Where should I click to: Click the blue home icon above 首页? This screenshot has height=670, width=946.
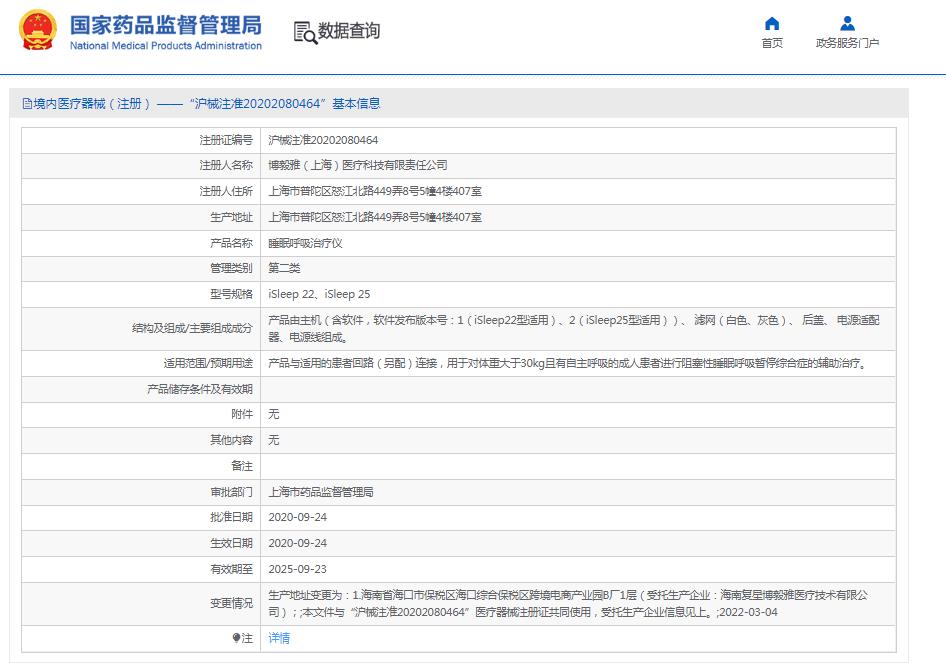tap(771, 23)
